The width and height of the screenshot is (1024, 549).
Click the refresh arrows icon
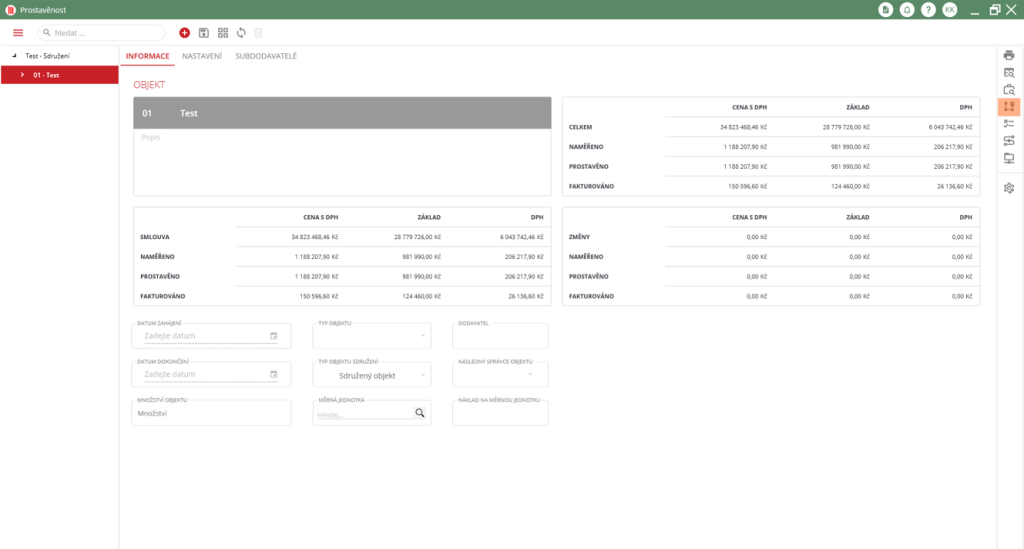pyautogui.click(x=241, y=33)
